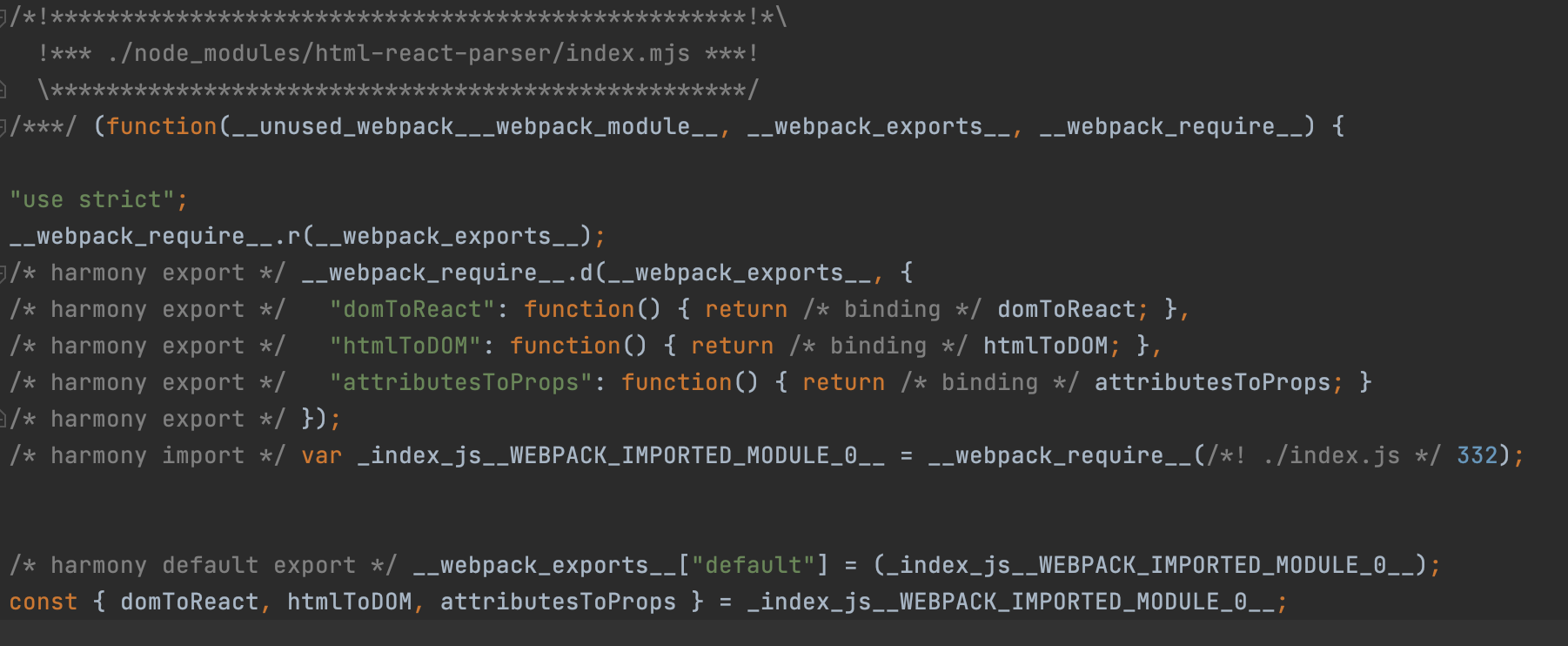
Task: Click _index_js__WEBPACK_IMPORTED_MODULE_0__ on the default export line
Action: tap(1150, 565)
